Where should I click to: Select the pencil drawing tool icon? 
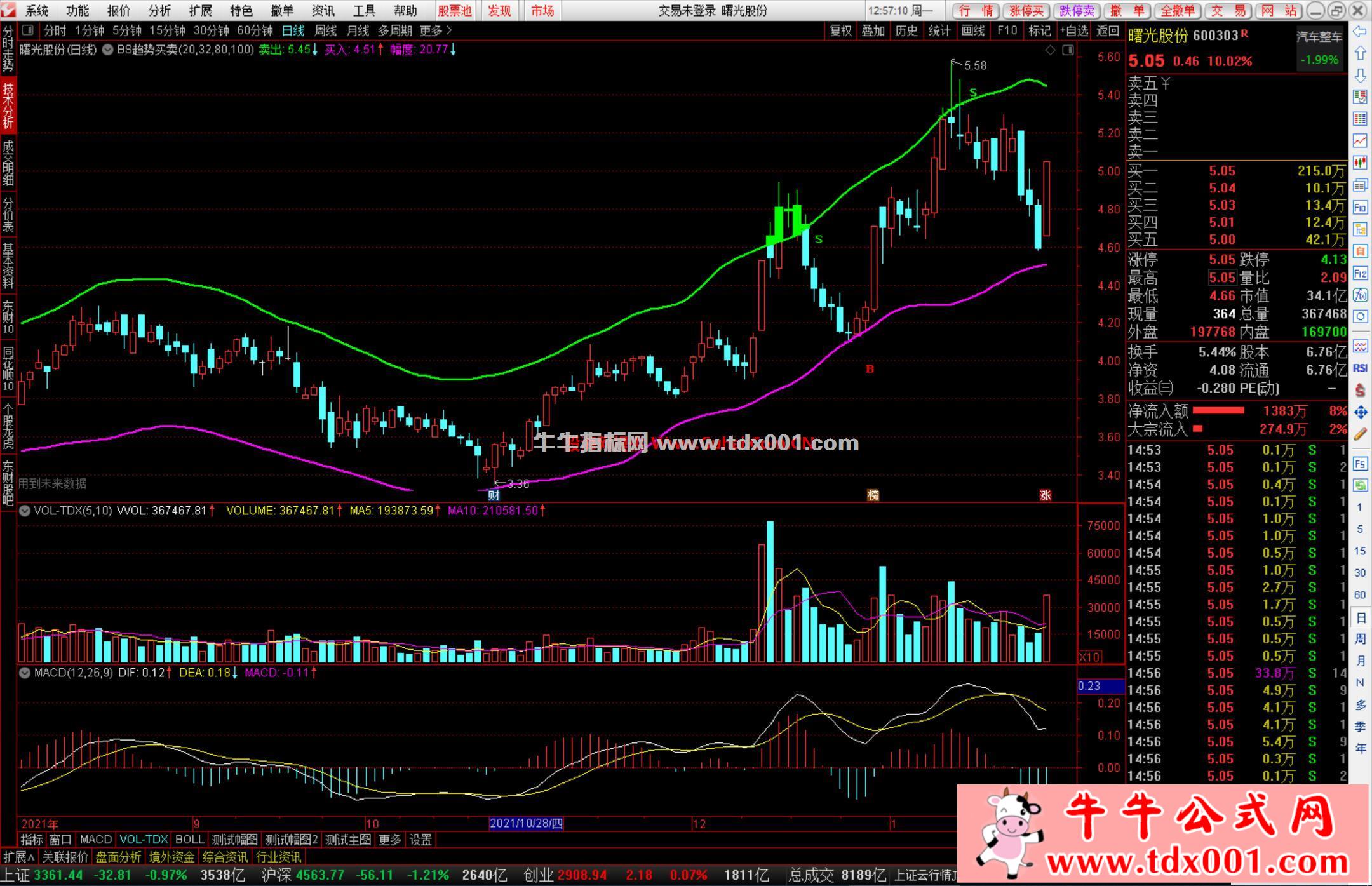pyautogui.click(x=1360, y=434)
